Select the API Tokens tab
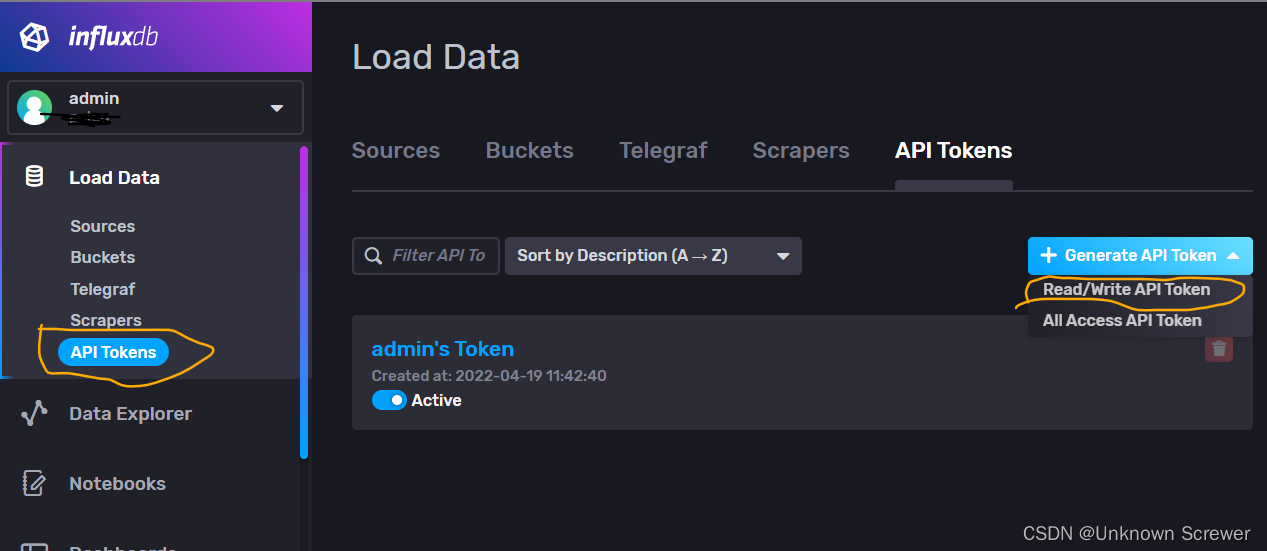 pyautogui.click(x=953, y=151)
